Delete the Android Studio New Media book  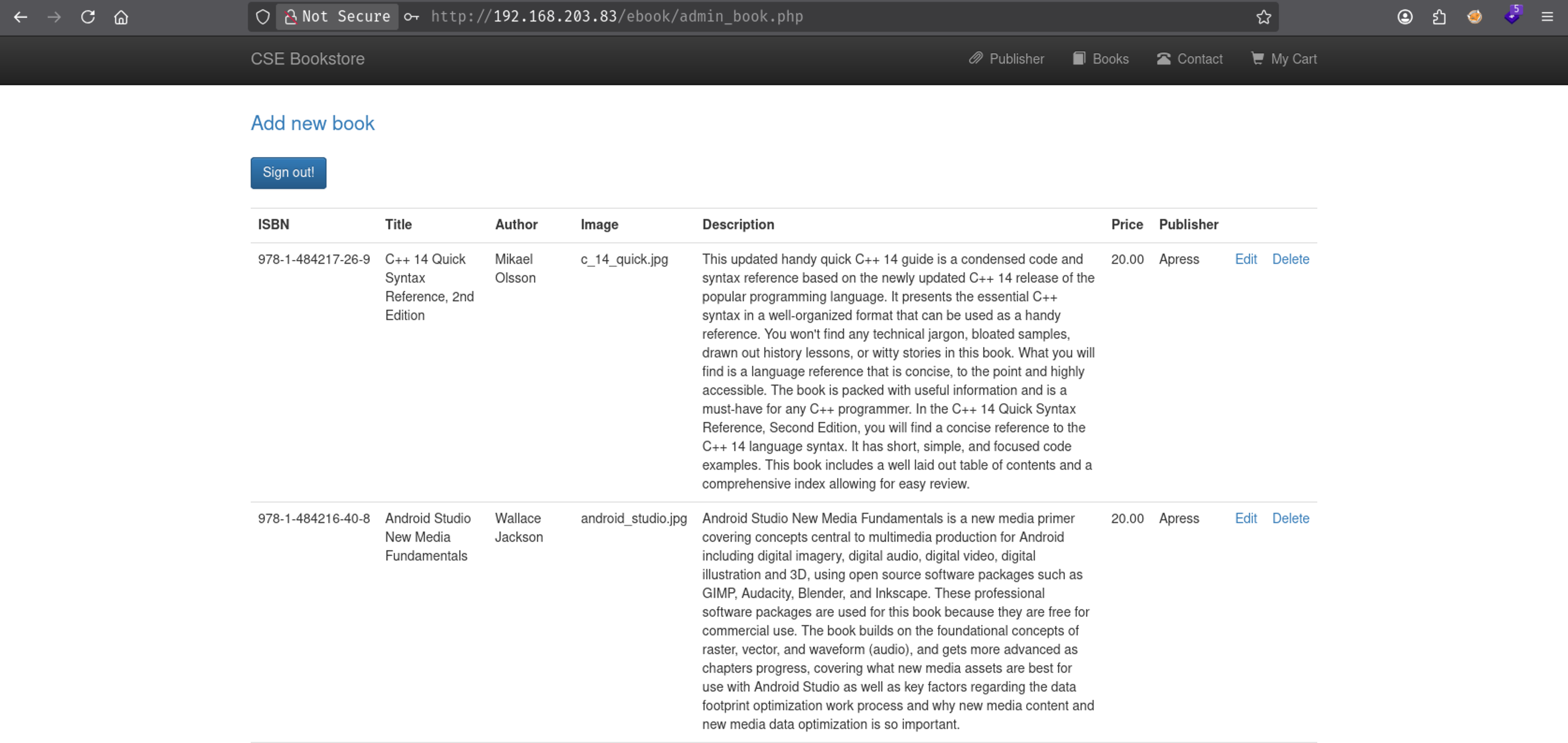tap(1291, 519)
